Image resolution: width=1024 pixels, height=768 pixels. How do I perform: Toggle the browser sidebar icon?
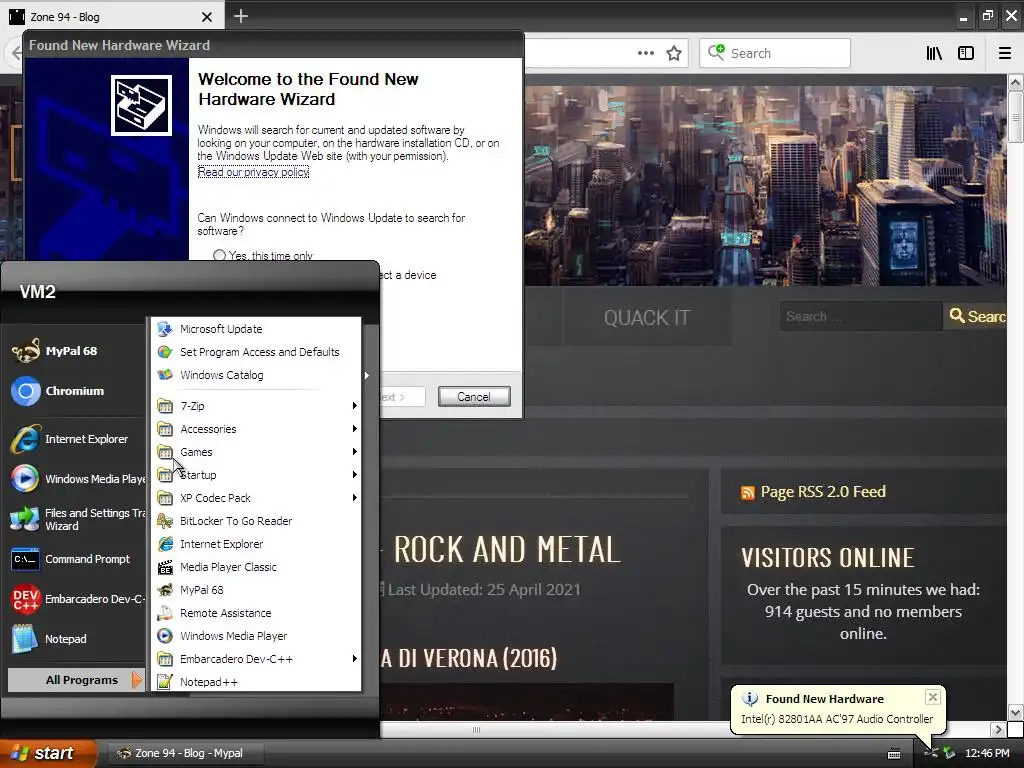[x=966, y=53]
